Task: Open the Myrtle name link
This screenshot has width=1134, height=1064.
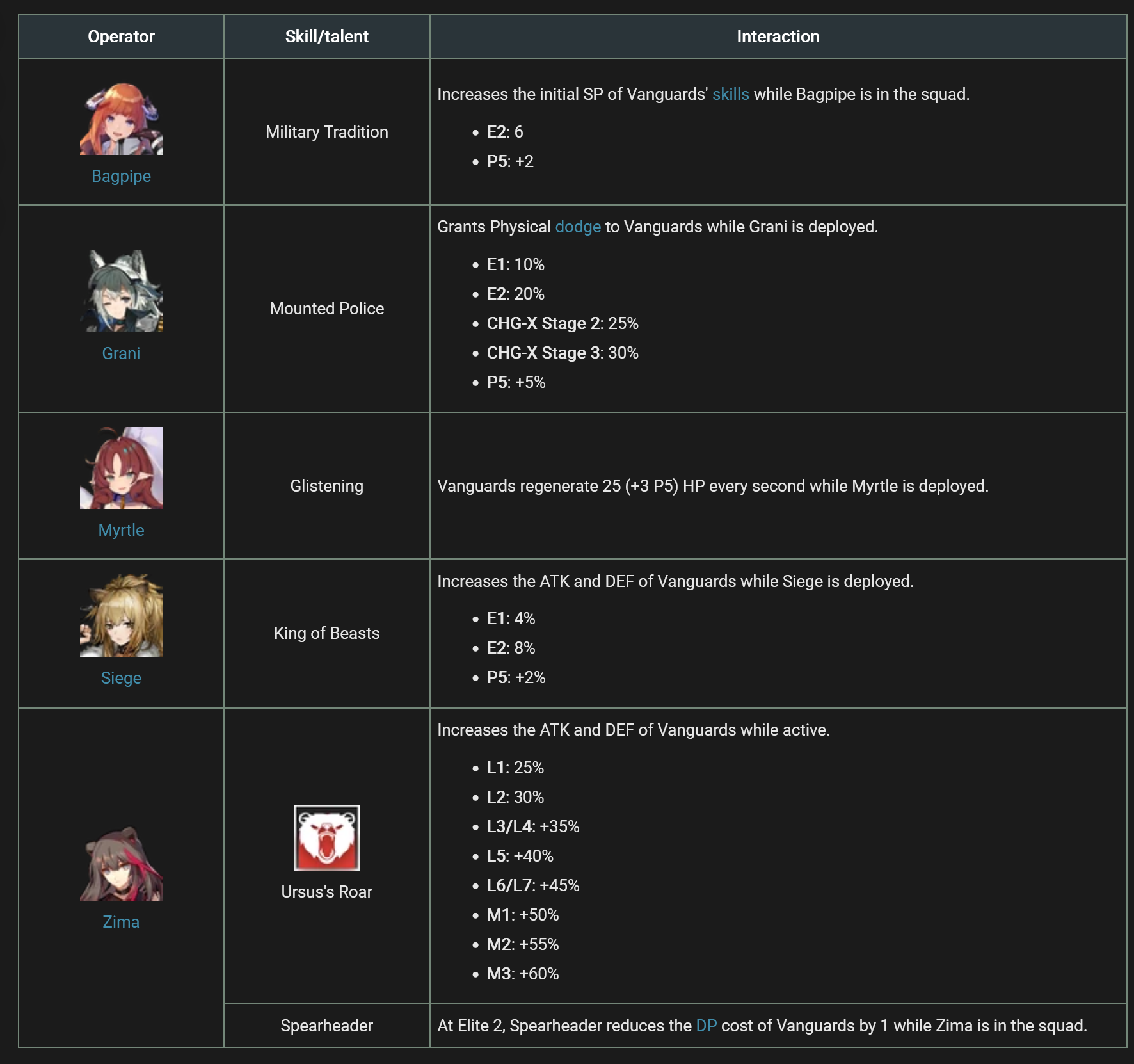Action: click(121, 530)
